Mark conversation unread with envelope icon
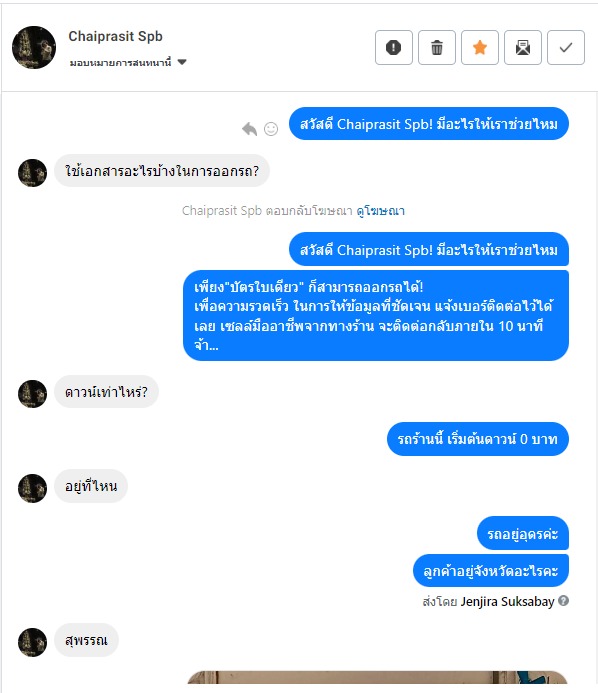This screenshot has width=598, height=693. 523,47
